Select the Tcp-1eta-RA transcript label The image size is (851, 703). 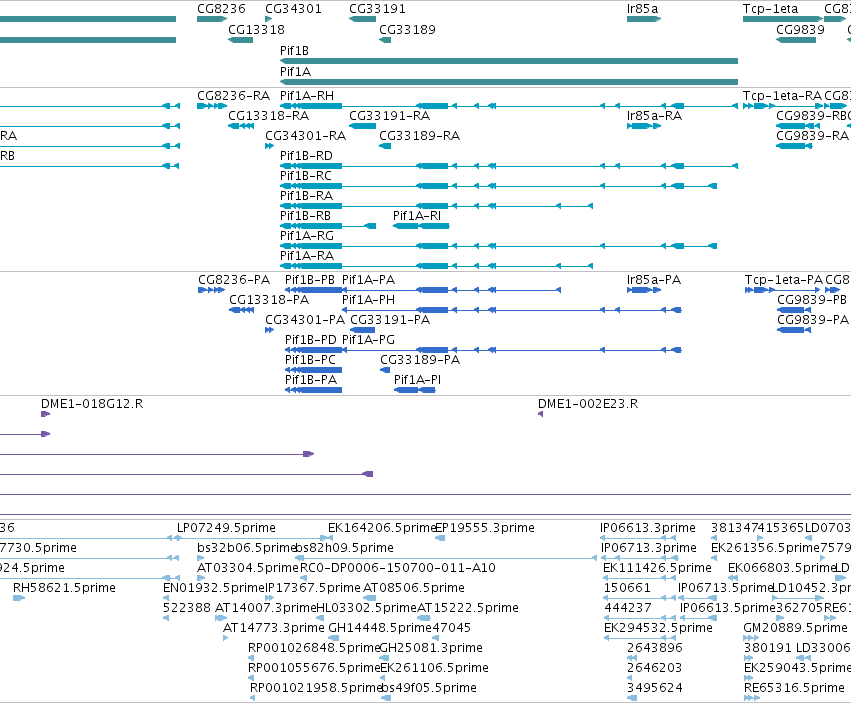click(x=782, y=96)
